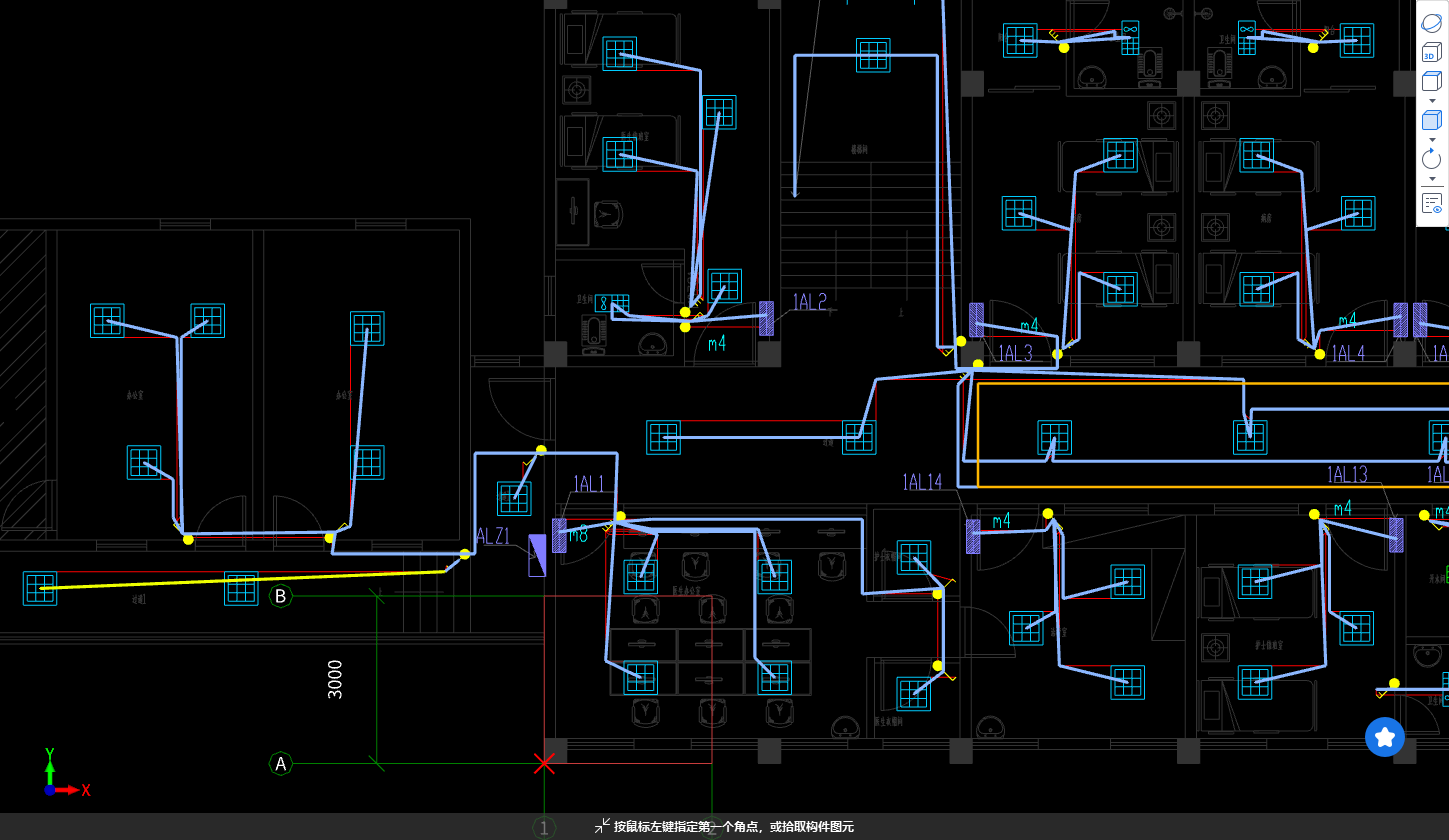Activate the orbit view tool

point(1431,25)
